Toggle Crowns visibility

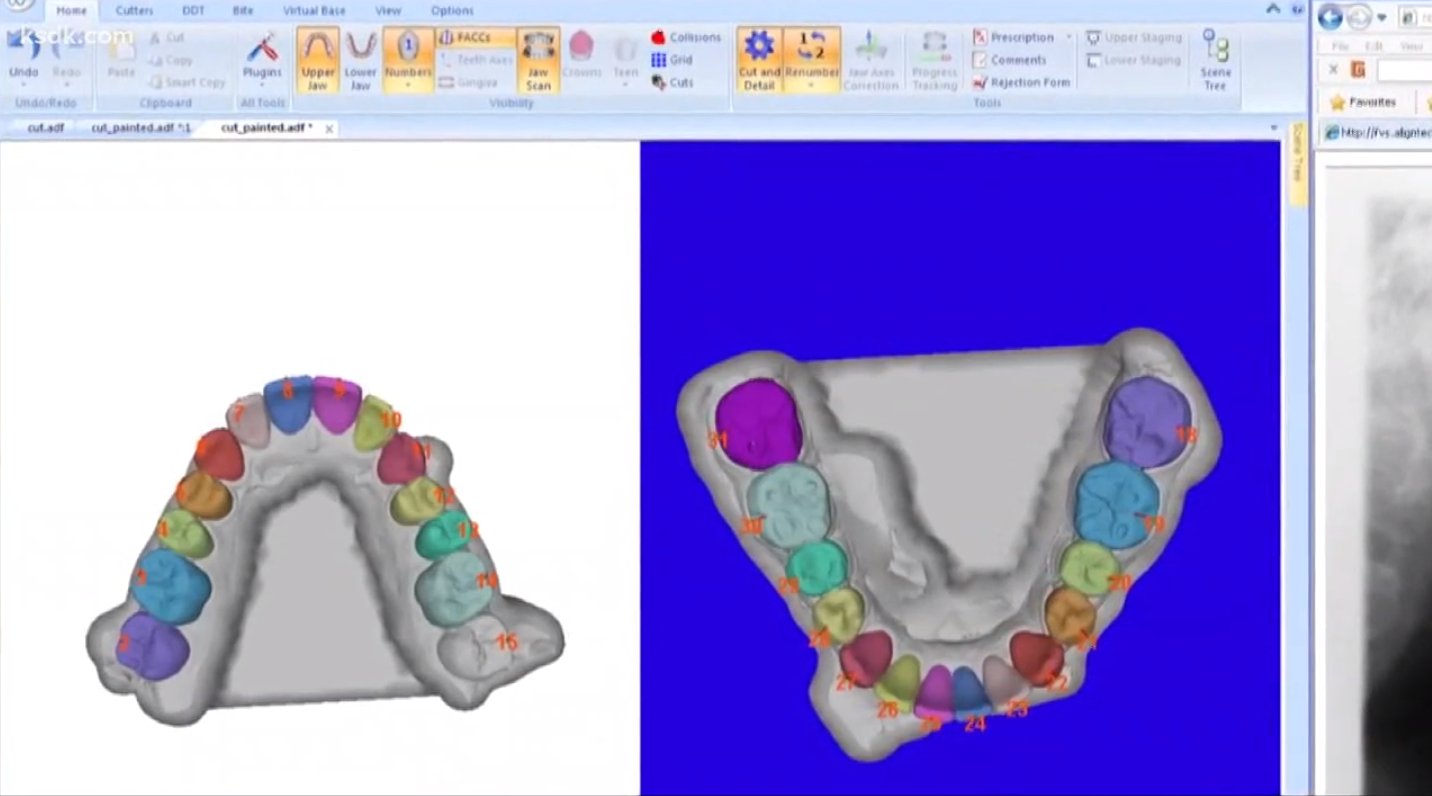tap(582, 54)
